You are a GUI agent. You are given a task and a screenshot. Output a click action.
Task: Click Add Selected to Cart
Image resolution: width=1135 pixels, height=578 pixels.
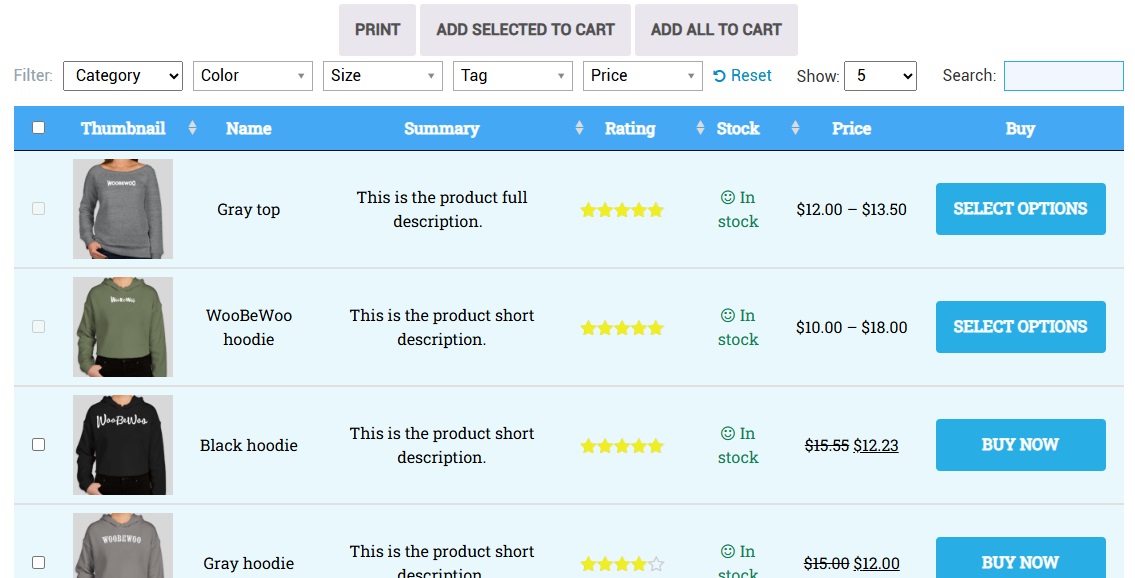526,30
